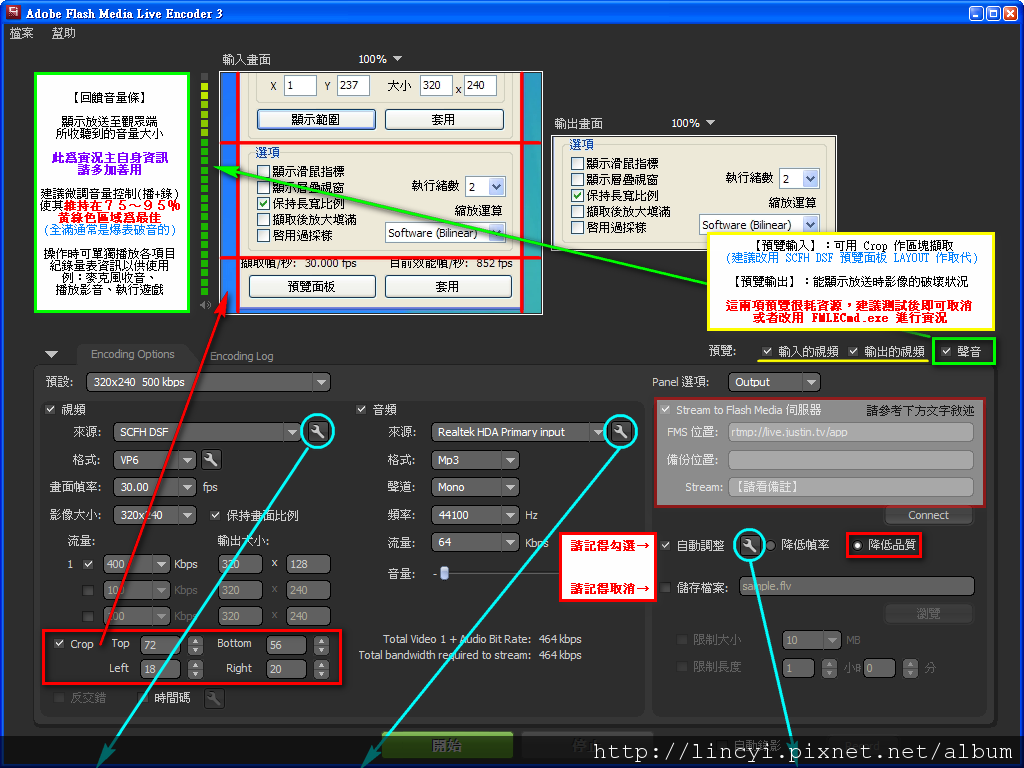
Task: Click the 'Total bandwidth required to stream:' text
Action: point(445,655)
